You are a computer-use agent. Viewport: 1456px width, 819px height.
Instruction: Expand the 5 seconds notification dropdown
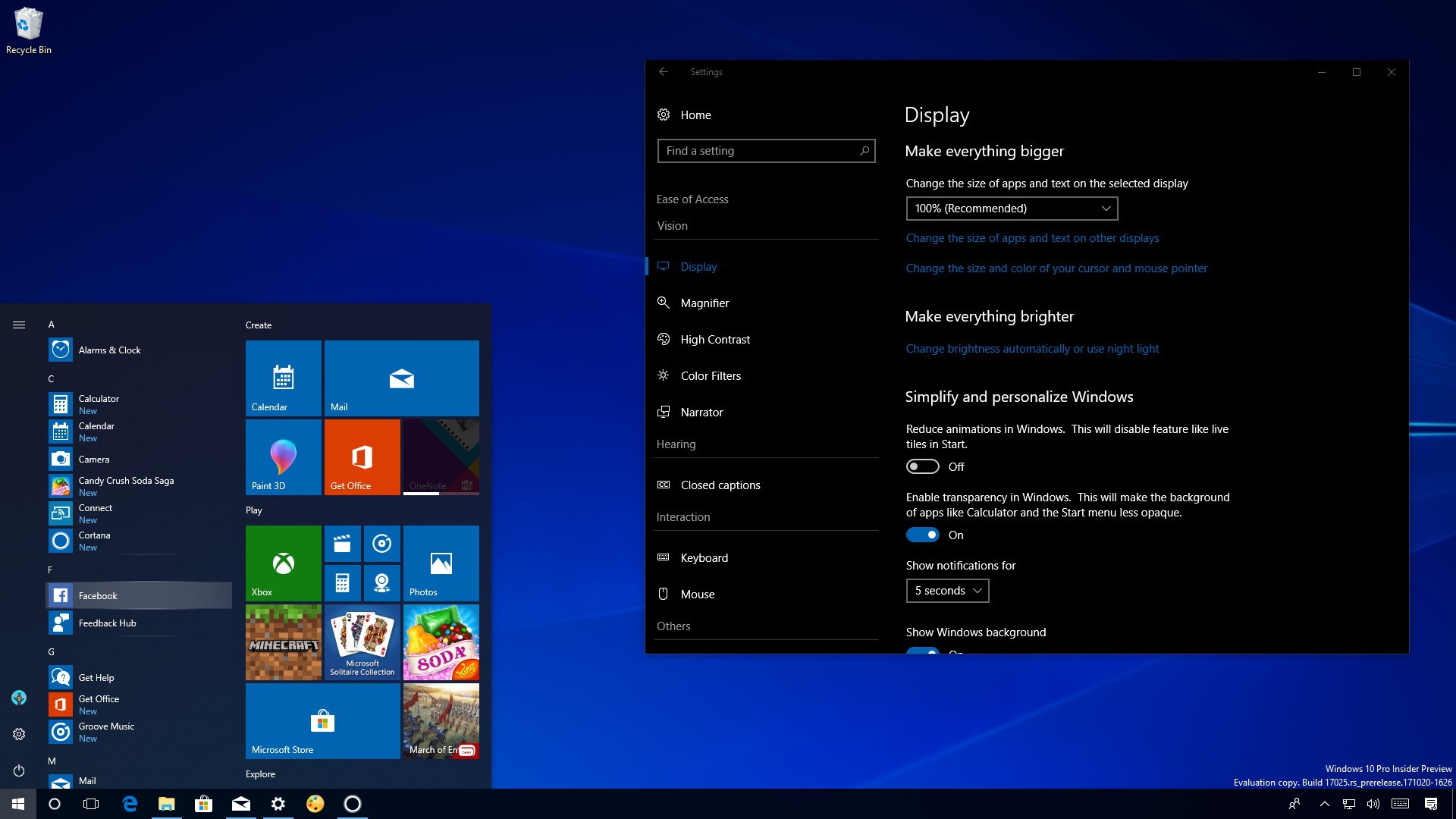click(x=947, y=591)
